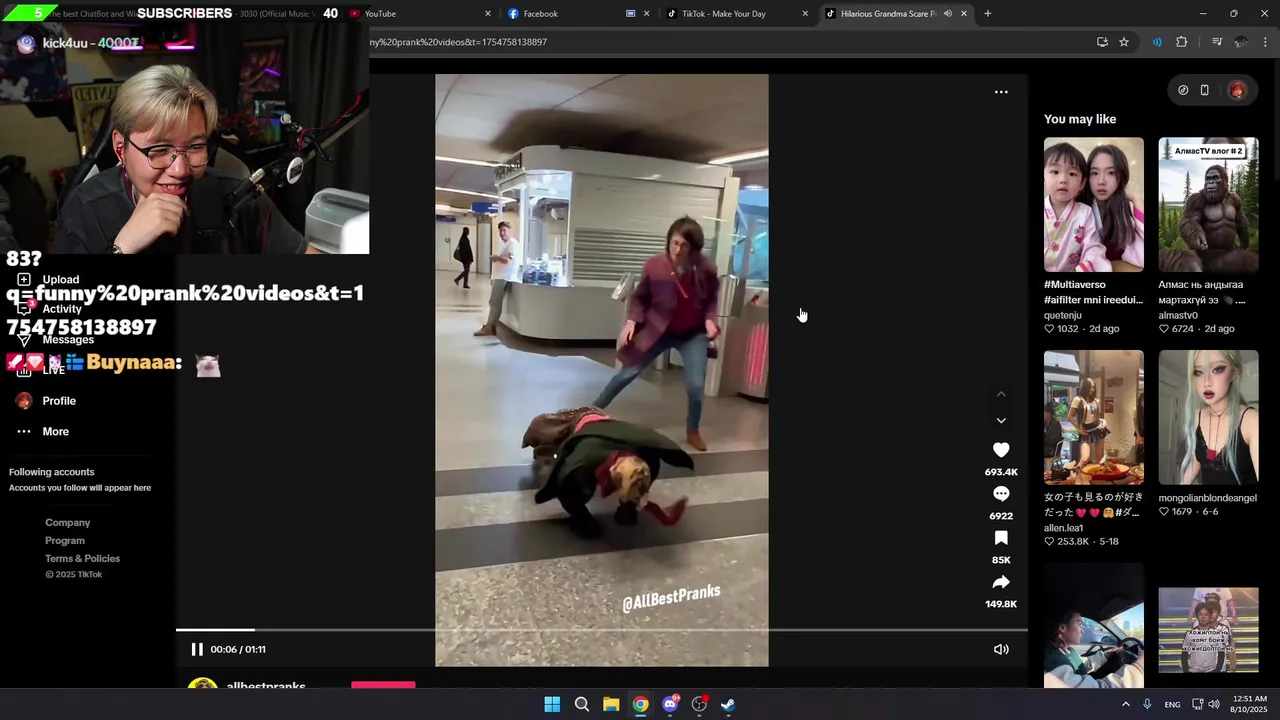The width and height of the screenshot is (1280, 720).
Task: Click the taskbar microphone icon
Action: point(1147,704)
